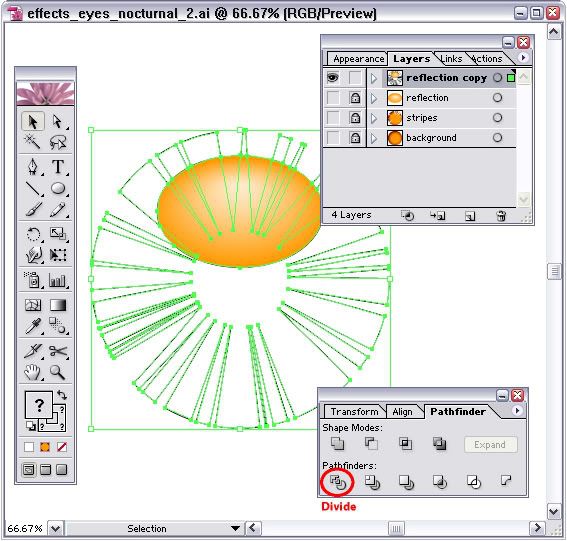
Task: Delete the selected layer with trash icon
Action: tap(501, 216)
